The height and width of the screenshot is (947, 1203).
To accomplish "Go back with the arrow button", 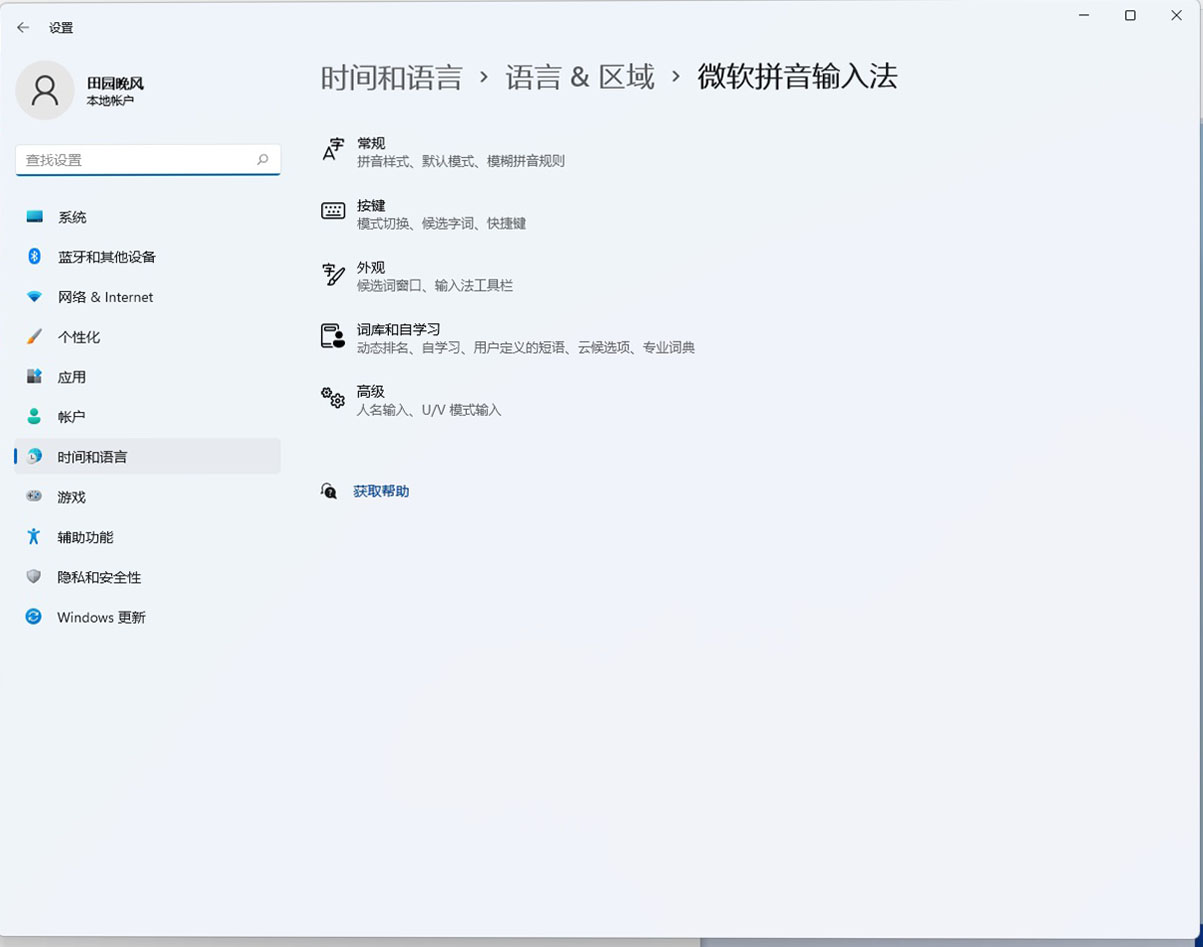I will pos(22,27).
